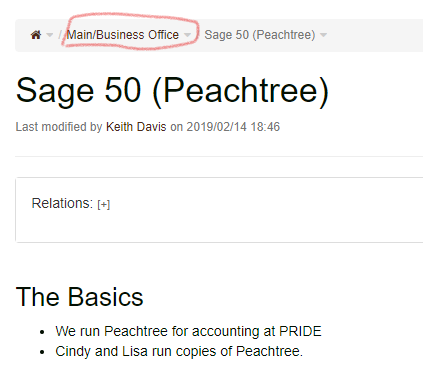Click the large Sage 50 (Peachtree) page title

172,91
